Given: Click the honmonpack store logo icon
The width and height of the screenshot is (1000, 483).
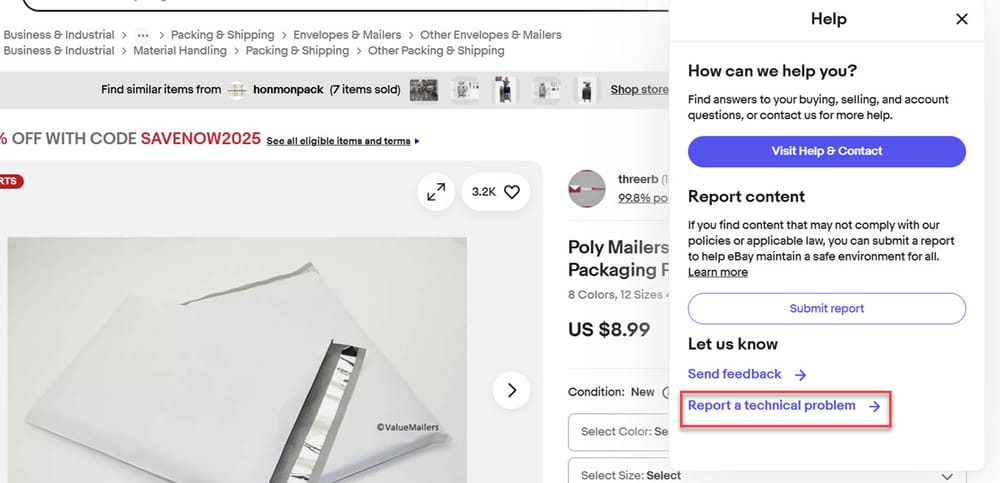Looking at the screenshot, I should click(x=237, y=90).
